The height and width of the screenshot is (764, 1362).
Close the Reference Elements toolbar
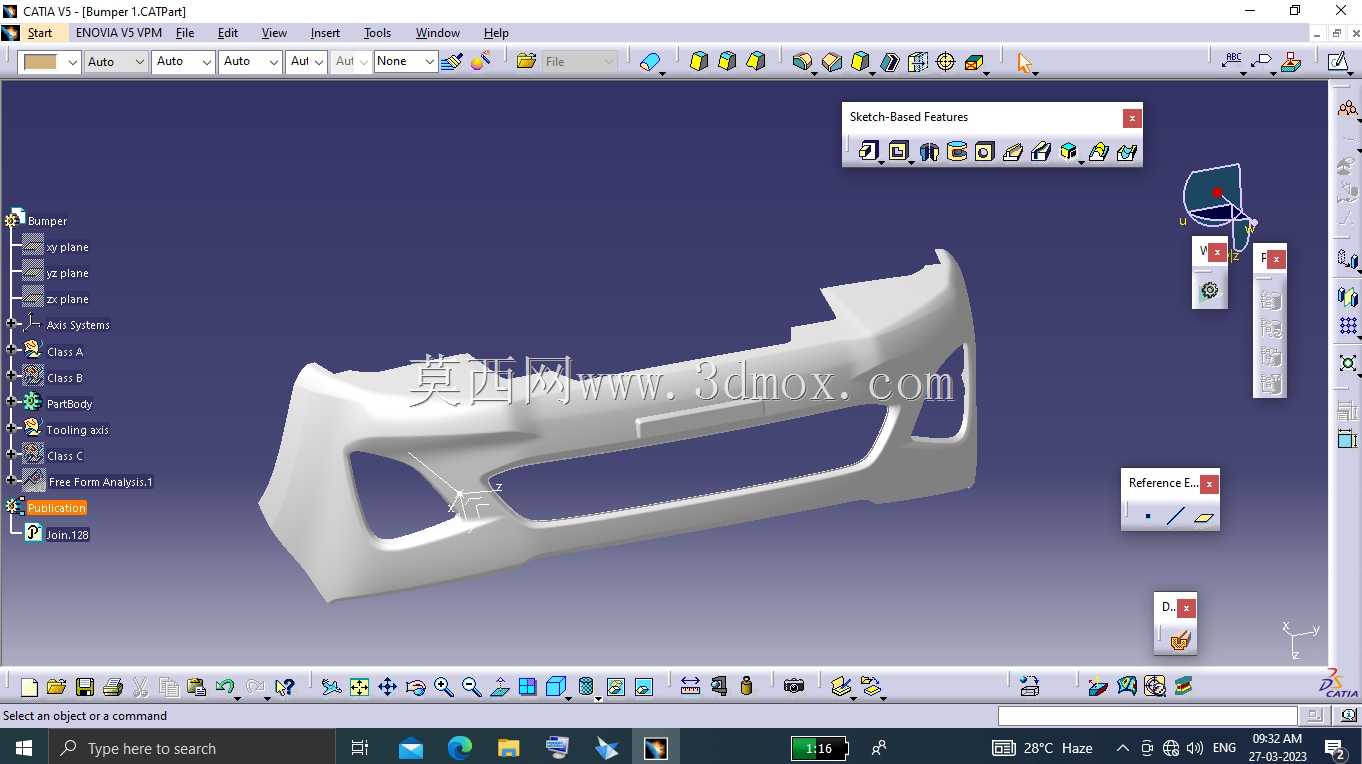tap(1209, 484)
